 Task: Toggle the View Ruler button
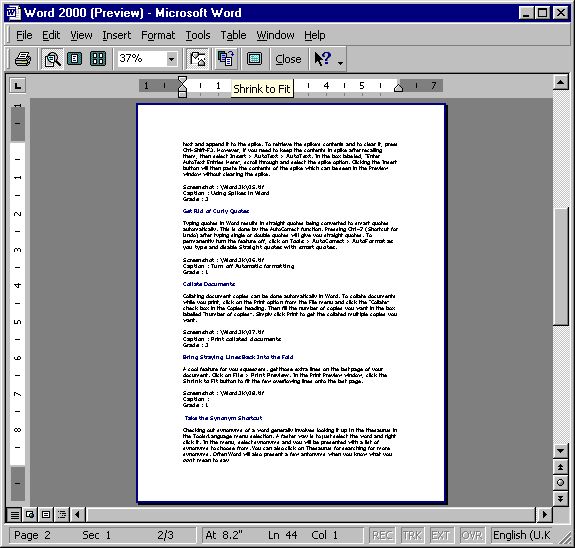pos(197,59)
